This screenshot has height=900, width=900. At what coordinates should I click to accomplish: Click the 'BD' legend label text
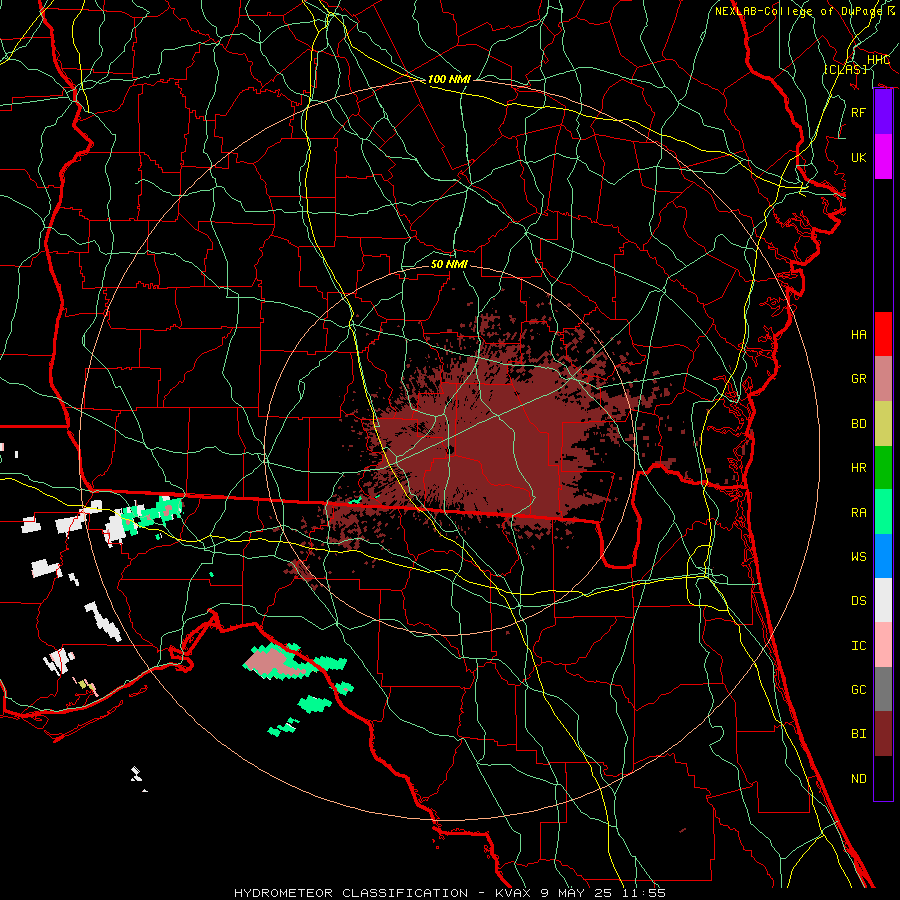pos(859,424)
